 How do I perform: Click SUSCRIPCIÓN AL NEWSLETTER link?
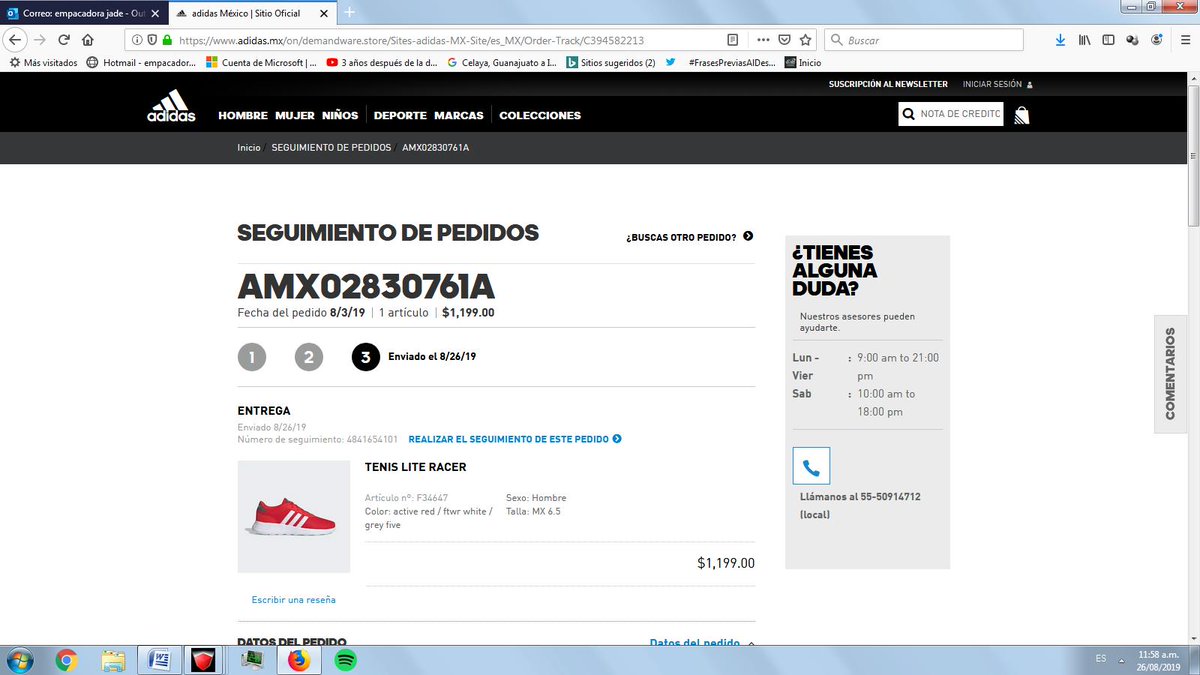coord(888,84)
